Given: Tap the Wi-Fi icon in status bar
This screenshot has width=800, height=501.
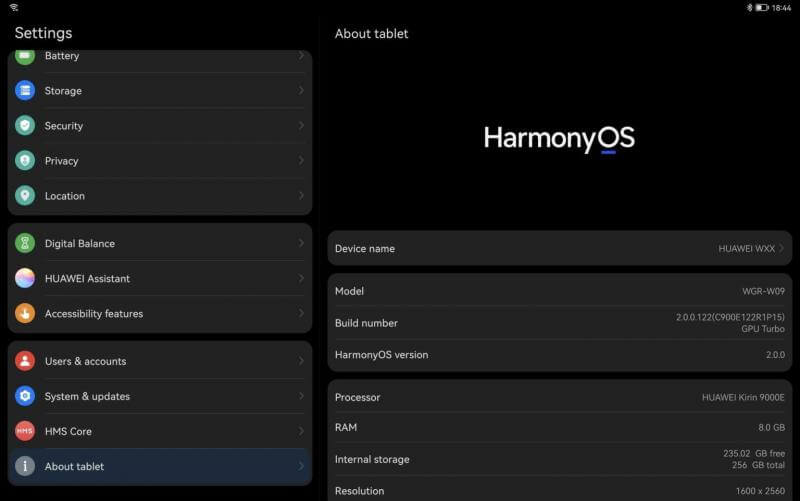Looking at the screenshot, I should pyautogui.click(x=14, y=7).
